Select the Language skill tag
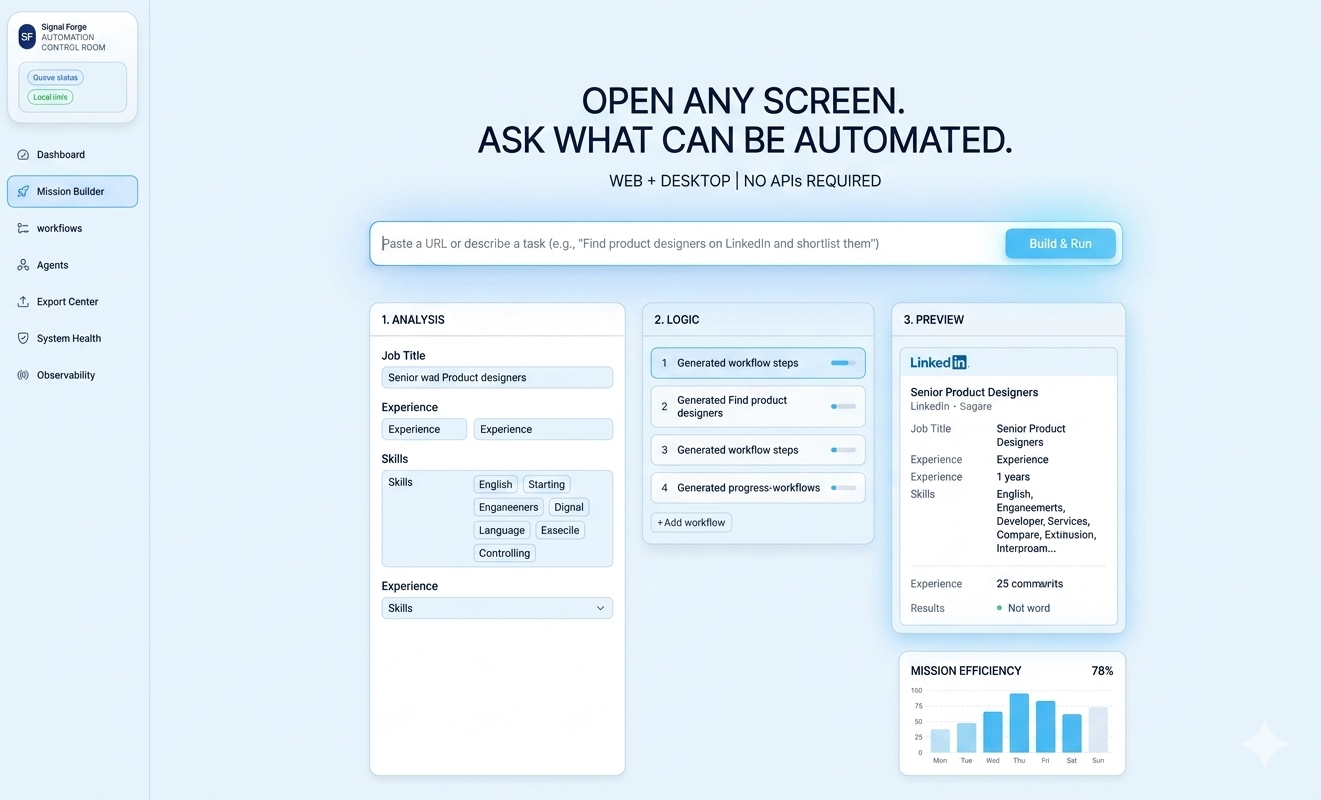 pyautogui.click(x=502, y=531)
